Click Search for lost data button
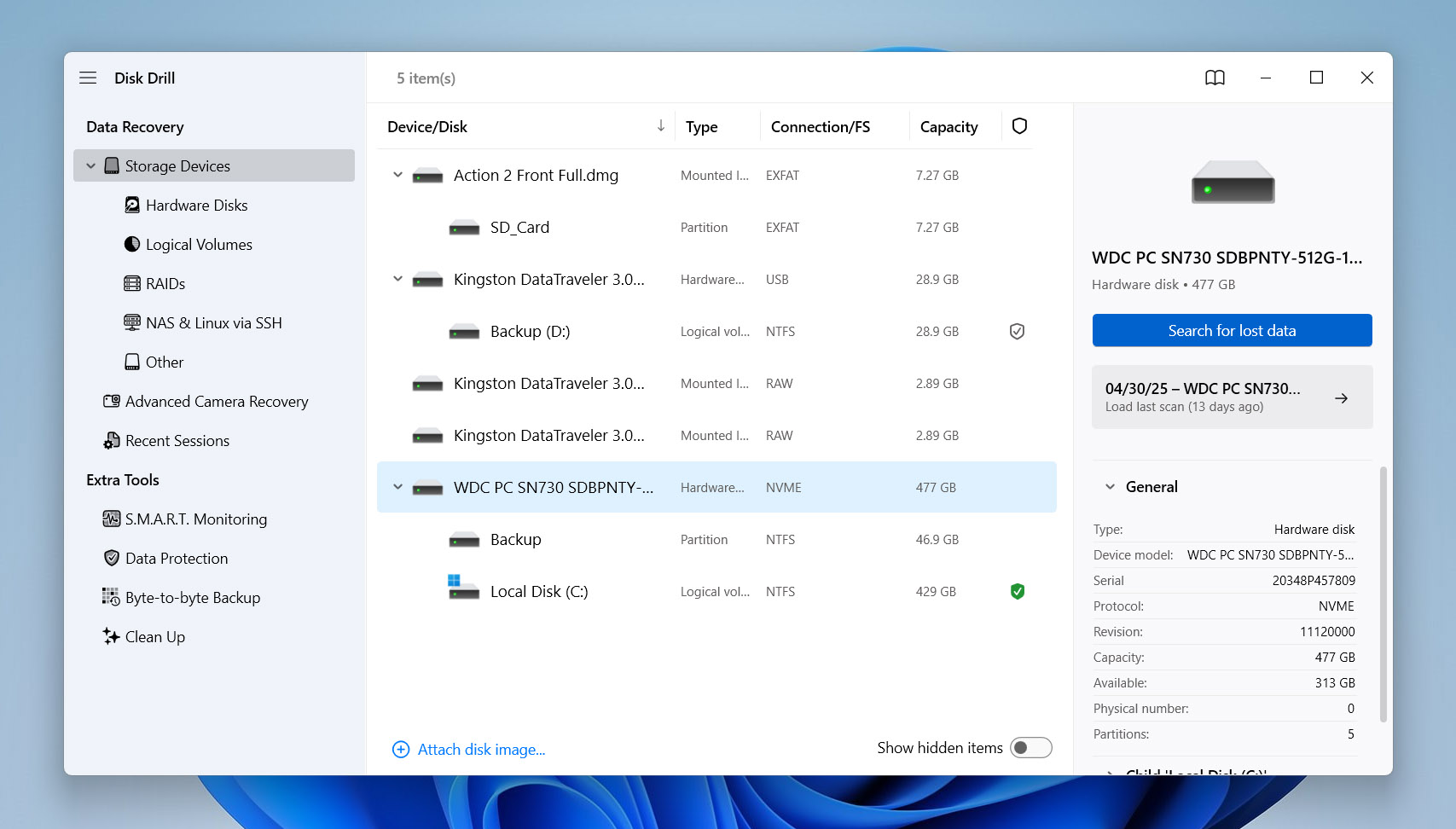The image size is (1456, 829). pyautogui.click(x=1232, y=330)
